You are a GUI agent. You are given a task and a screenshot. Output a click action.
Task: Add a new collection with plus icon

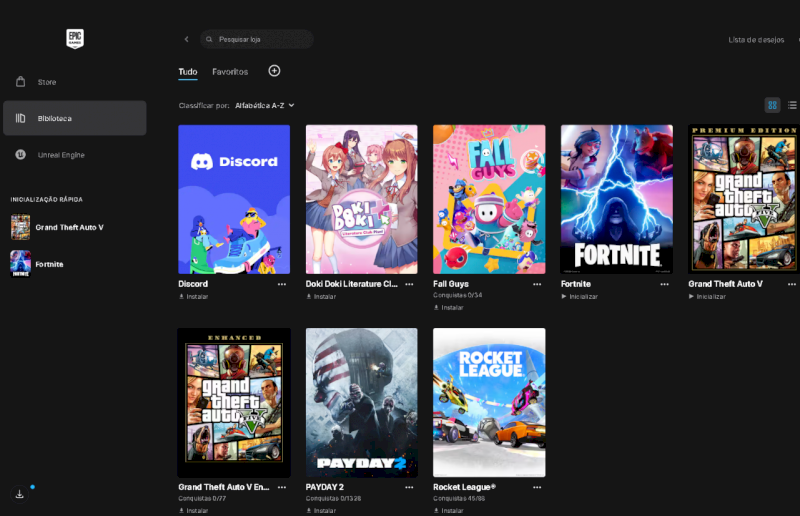point(274,71)
